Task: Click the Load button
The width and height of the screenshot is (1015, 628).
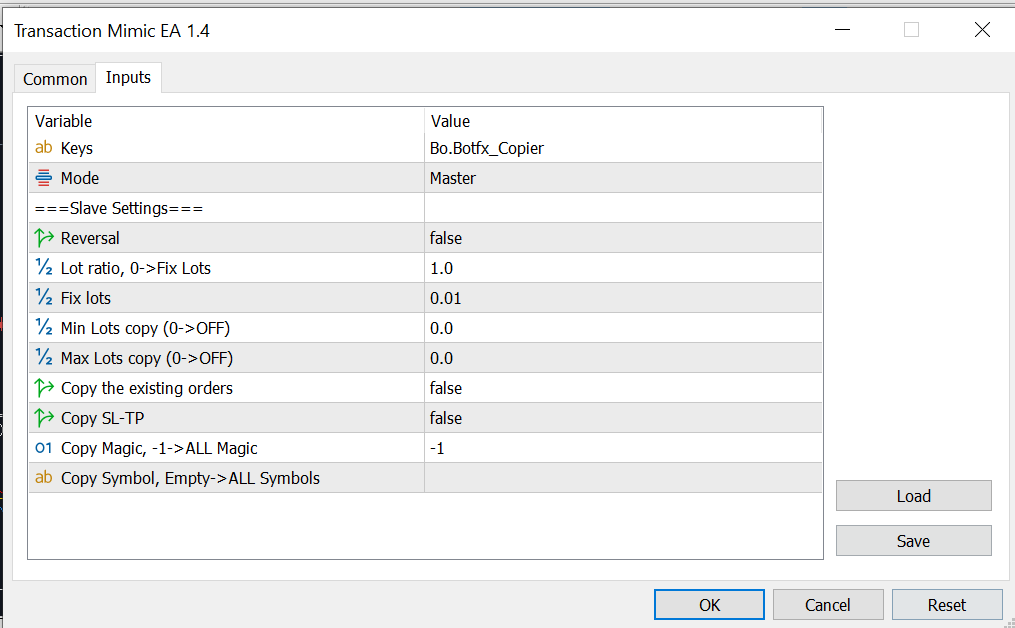Action: 913,496
